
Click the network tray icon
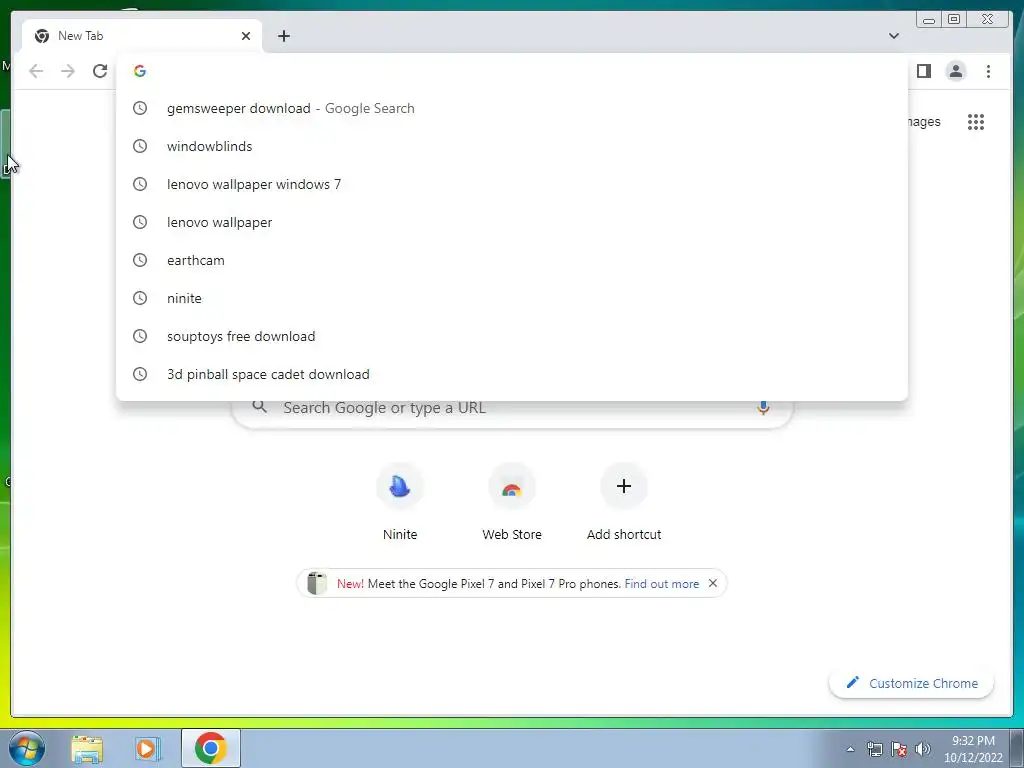pos(875,749)
